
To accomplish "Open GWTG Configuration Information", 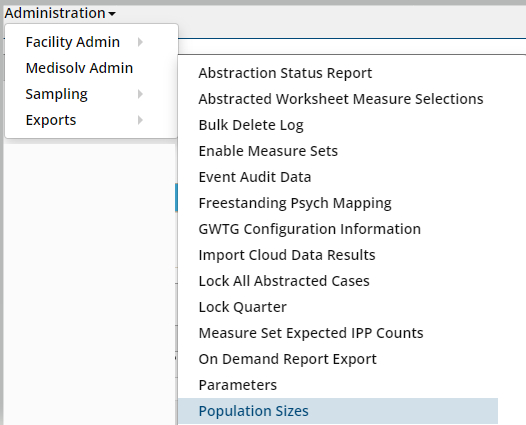I will pyautogui.click(x=310, y=229).
